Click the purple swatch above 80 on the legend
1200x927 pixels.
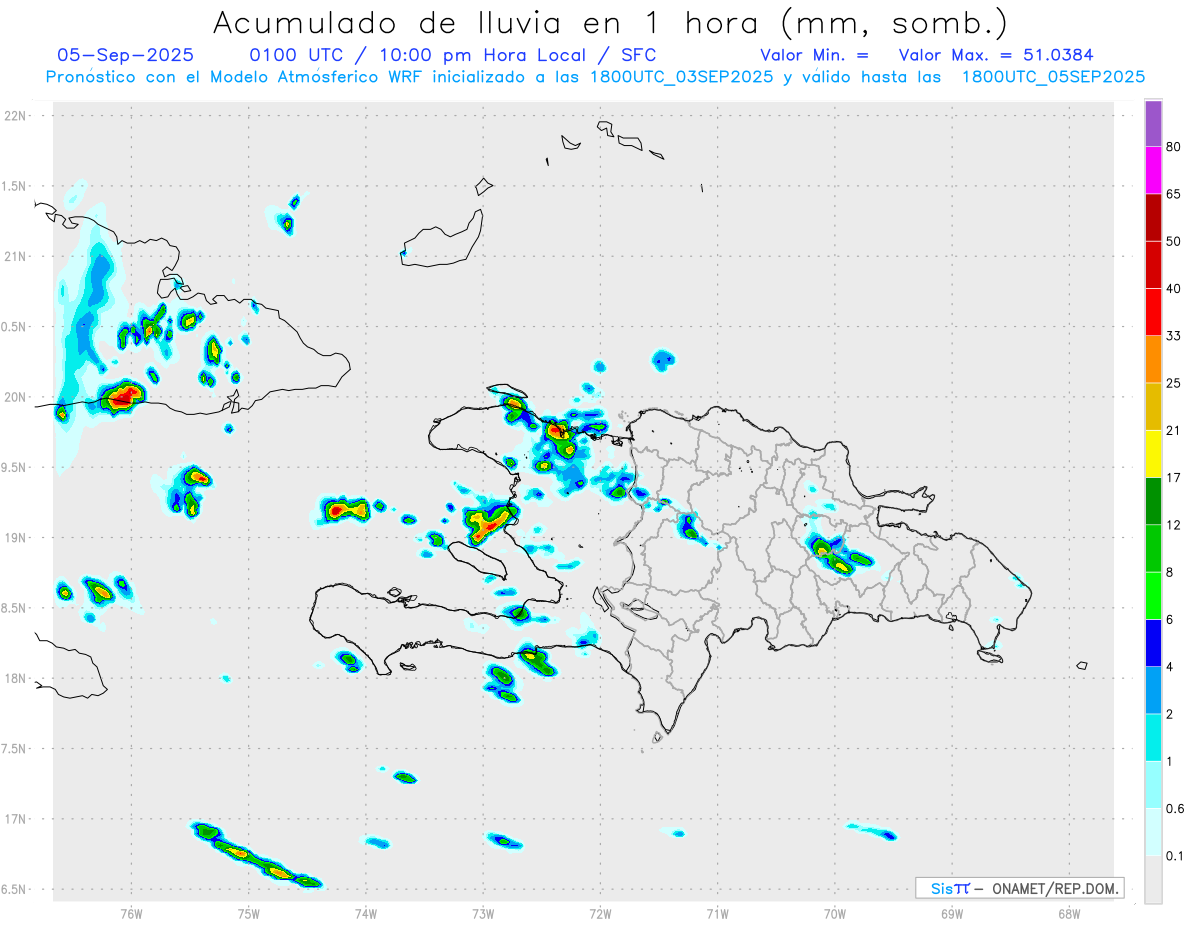pos(1153,124)
